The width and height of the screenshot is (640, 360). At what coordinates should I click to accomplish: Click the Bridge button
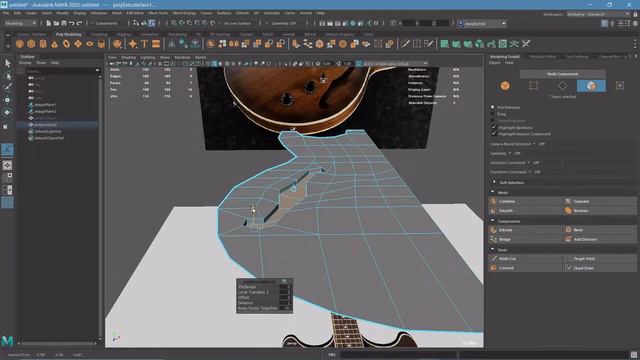(x=525, y=239)
